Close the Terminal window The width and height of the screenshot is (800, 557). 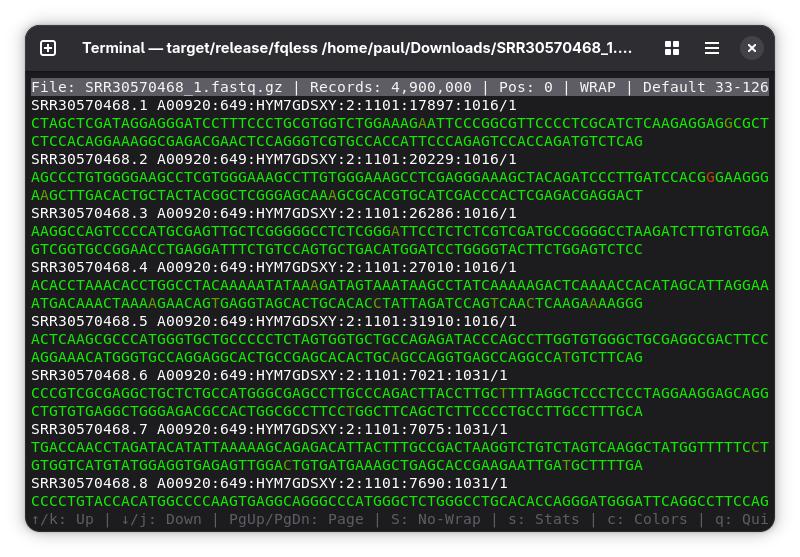(752, 48)
